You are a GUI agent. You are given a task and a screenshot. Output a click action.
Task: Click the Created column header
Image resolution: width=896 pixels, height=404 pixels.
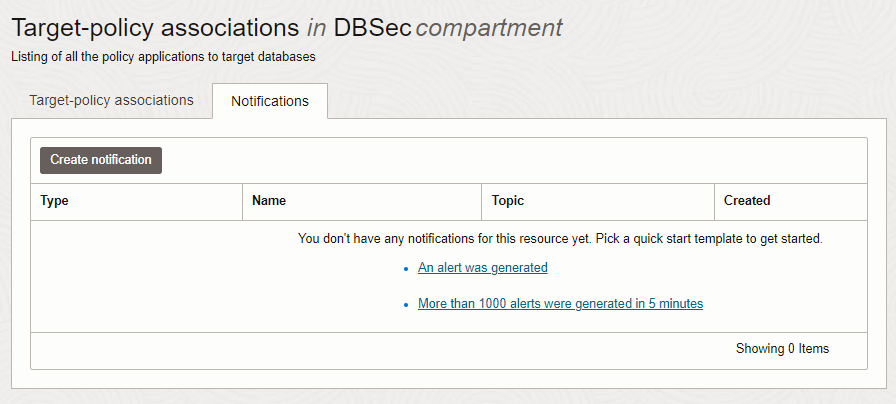pyautogui.click(x=747, y=201)
